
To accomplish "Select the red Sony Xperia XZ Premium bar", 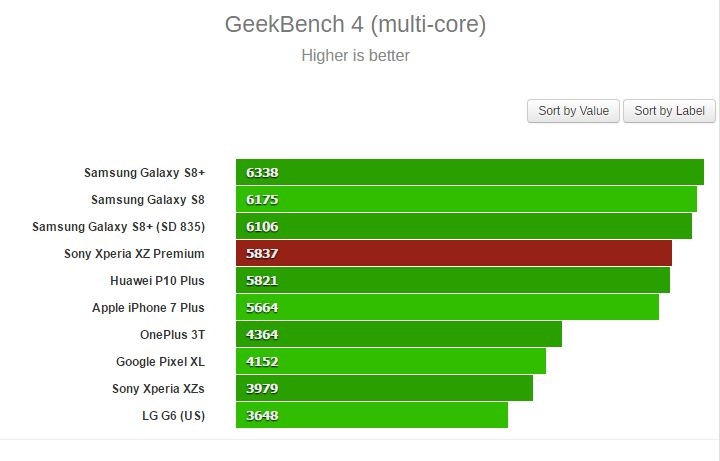I will point(454,253).
